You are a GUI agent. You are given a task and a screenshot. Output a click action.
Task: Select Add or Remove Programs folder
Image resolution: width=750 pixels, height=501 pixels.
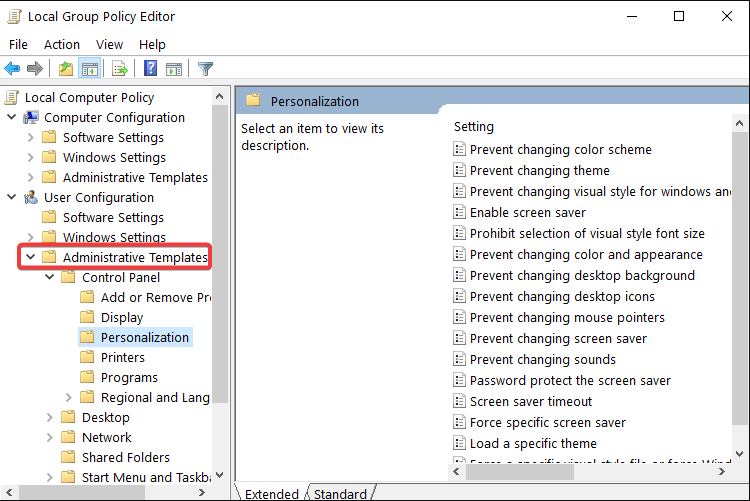point(156,297)
